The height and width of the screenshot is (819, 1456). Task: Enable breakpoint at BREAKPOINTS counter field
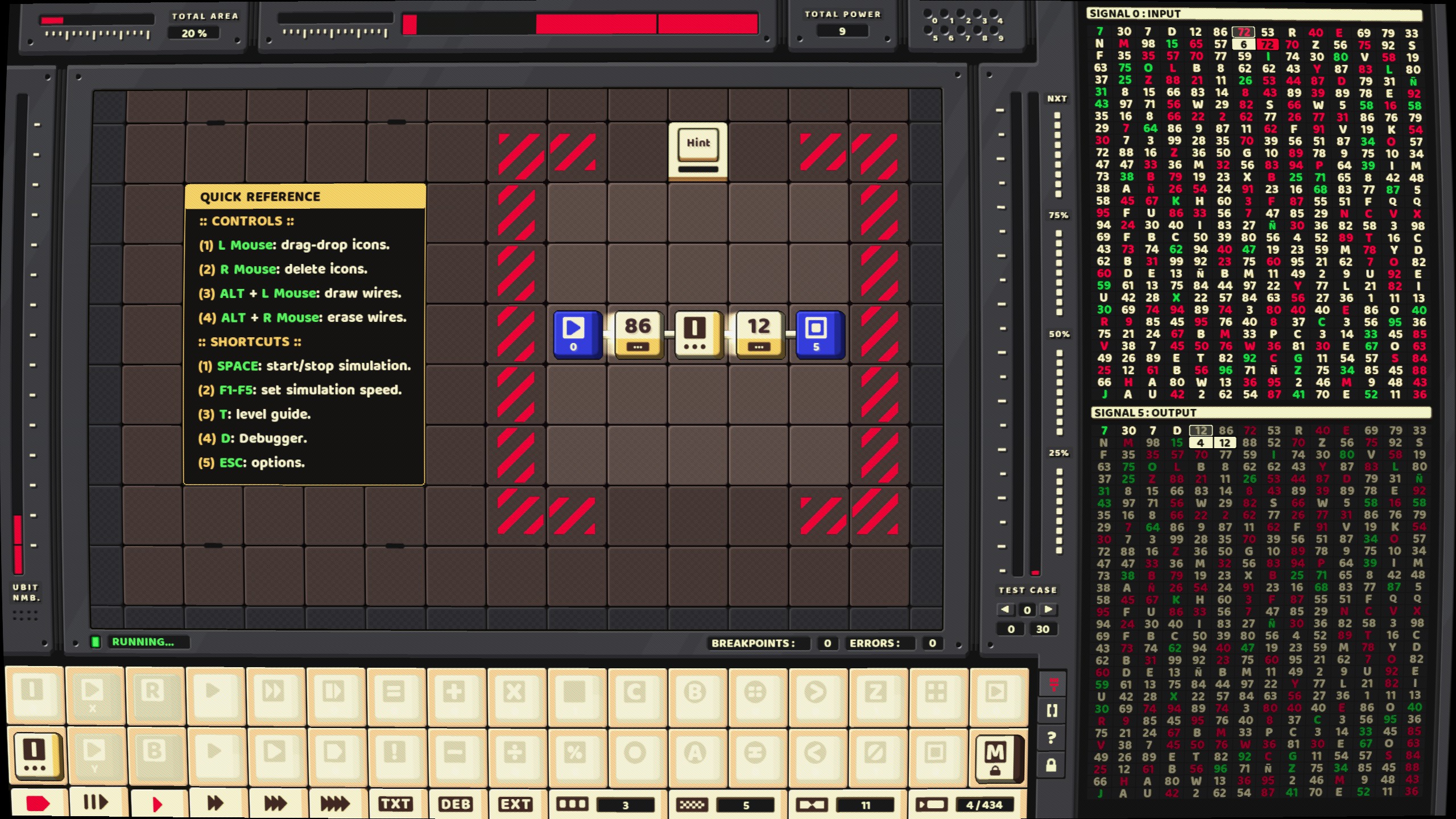click(827, 642)
